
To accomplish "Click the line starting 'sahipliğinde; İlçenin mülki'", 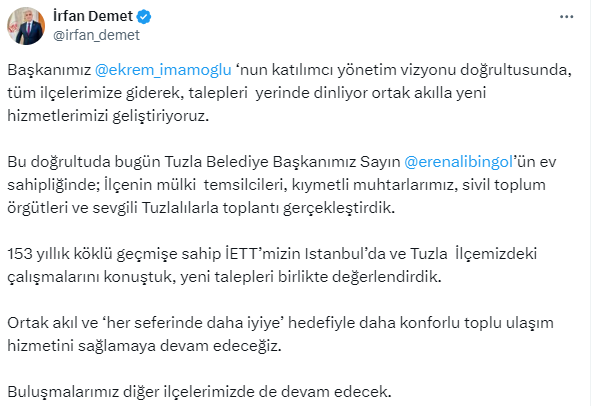I will pos(276,185).
